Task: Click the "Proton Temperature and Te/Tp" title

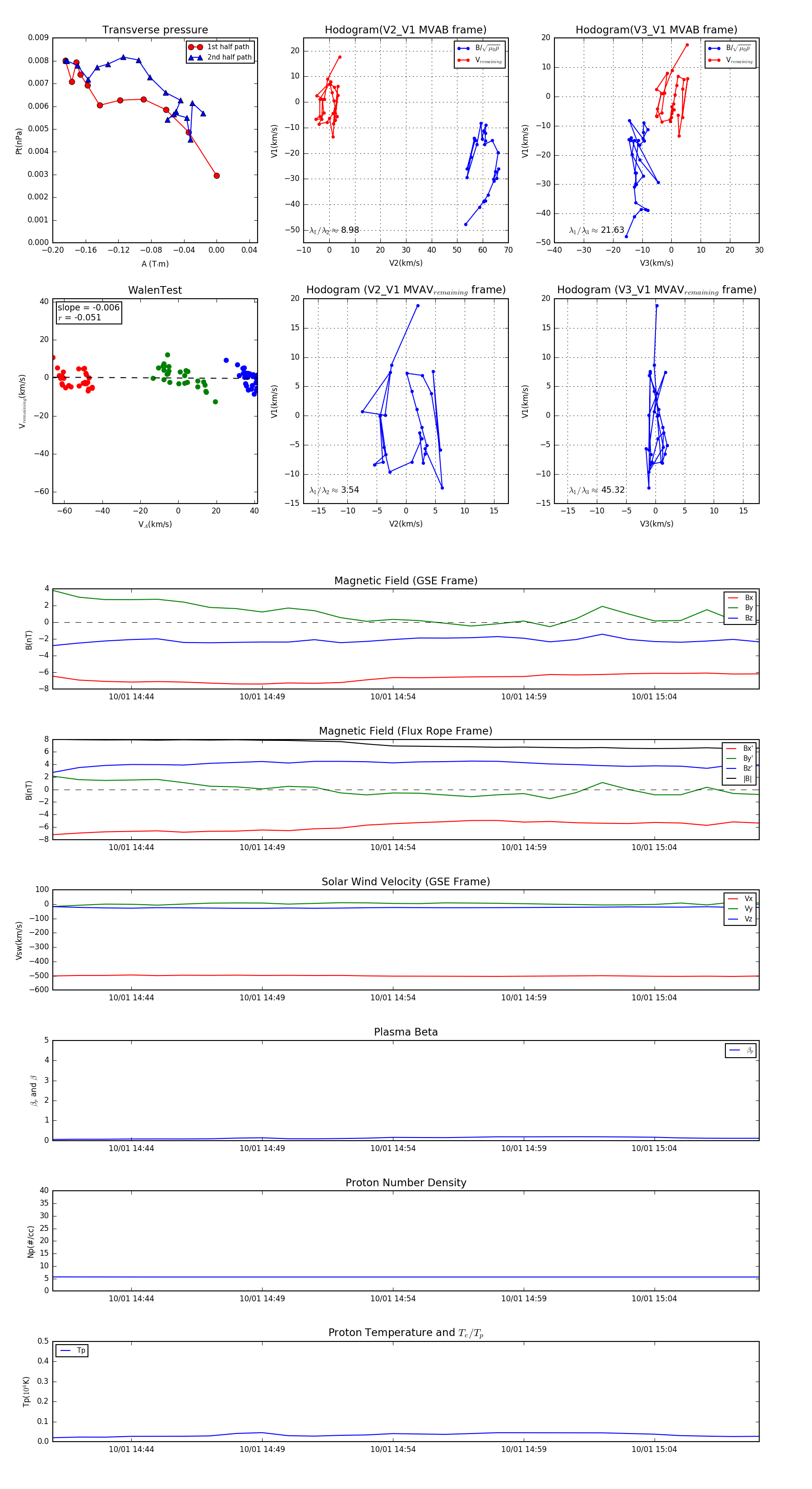Action: 406,1333
